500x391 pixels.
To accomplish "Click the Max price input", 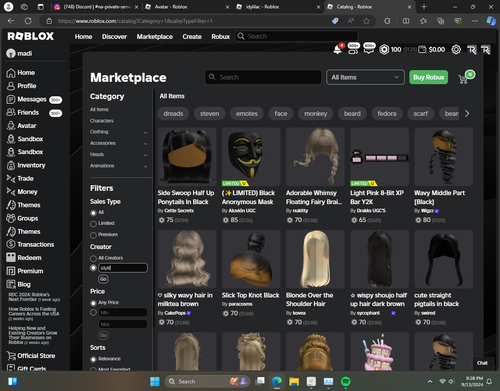I will 123,324.
